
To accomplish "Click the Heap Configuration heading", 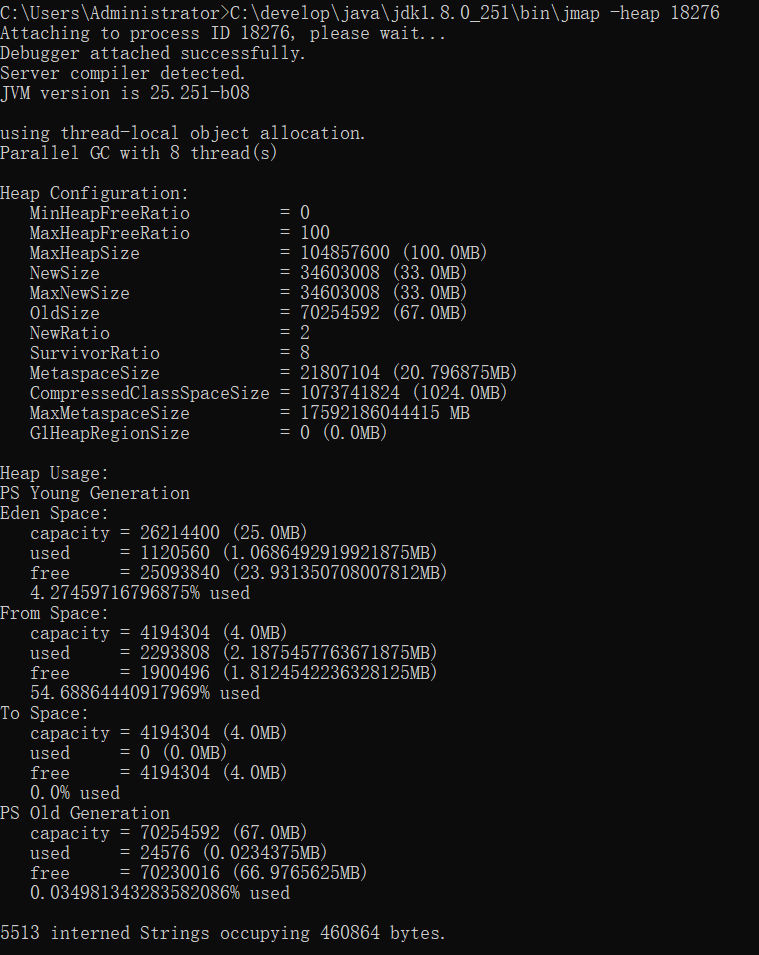I will [94, 193].
